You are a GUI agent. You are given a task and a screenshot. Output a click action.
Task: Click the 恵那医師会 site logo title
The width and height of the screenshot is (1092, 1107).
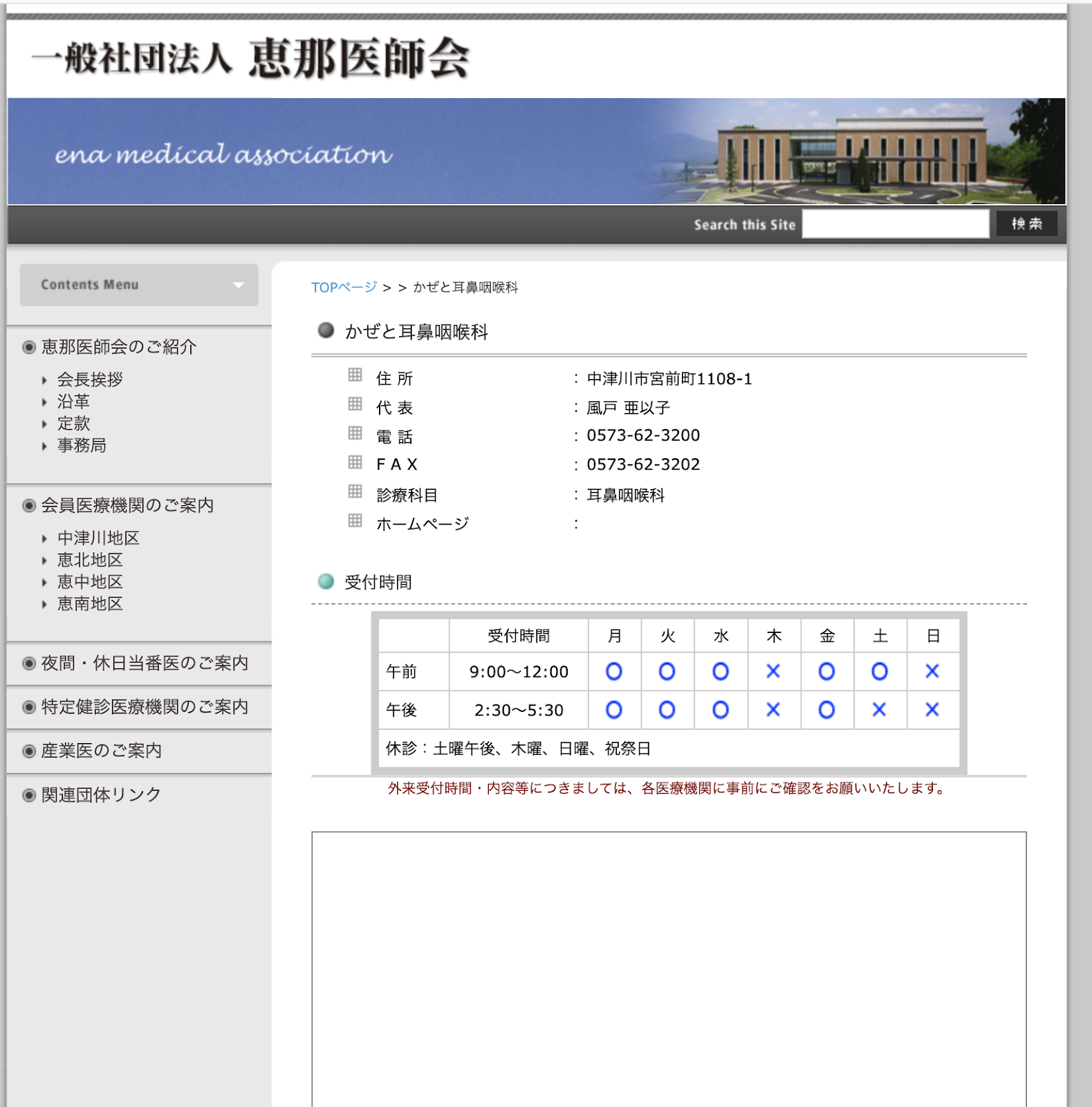[x=250, y=58]
